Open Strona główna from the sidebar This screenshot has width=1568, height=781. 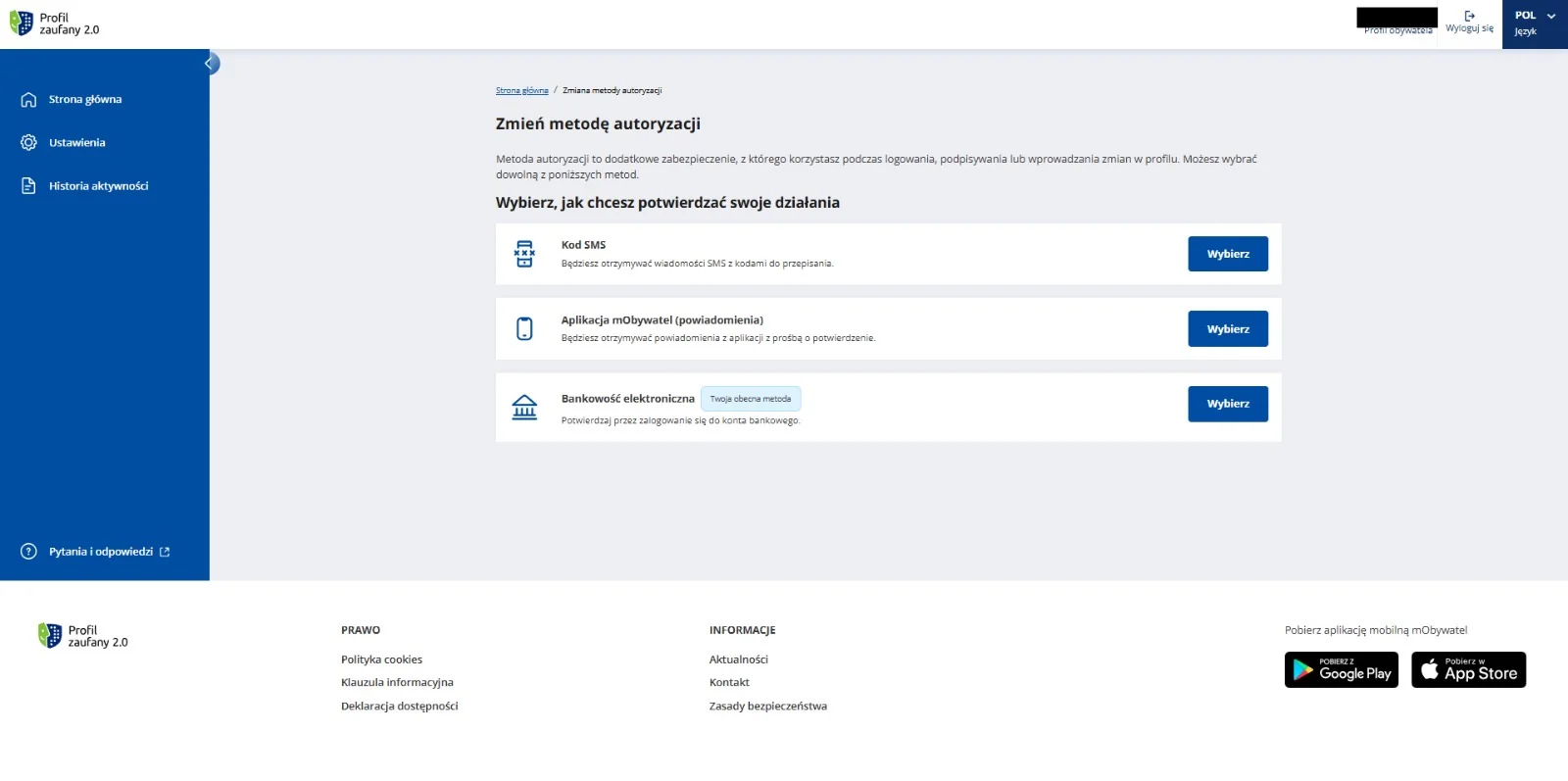tap(85, 99)
